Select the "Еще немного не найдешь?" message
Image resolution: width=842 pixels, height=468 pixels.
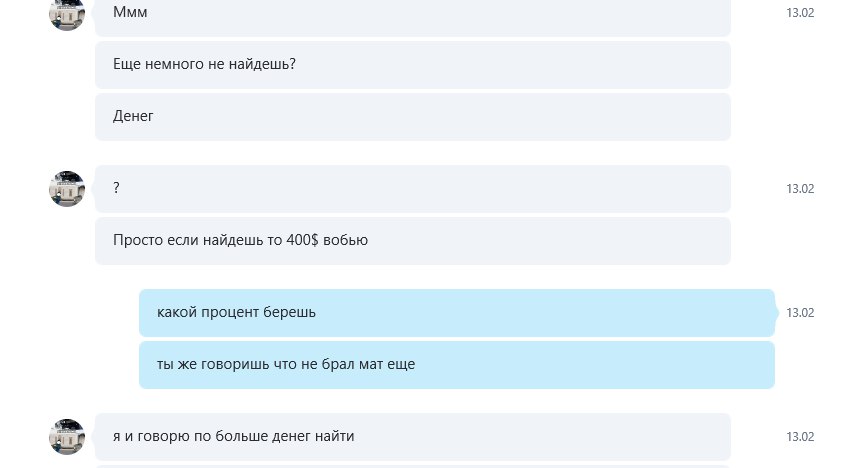pyautogui.click(x=412, y=65)
